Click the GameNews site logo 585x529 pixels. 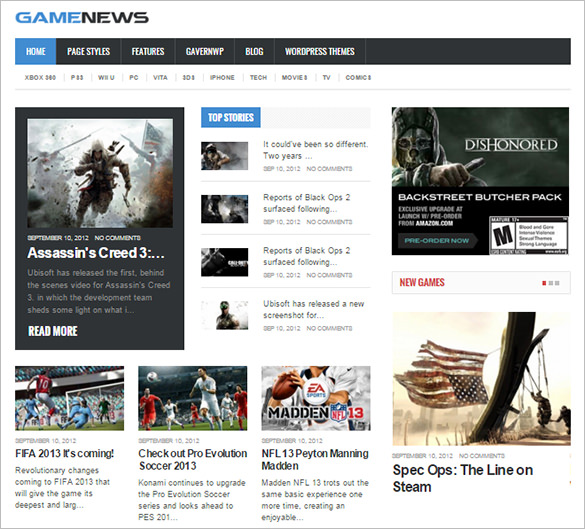click(x=82, y=18)
